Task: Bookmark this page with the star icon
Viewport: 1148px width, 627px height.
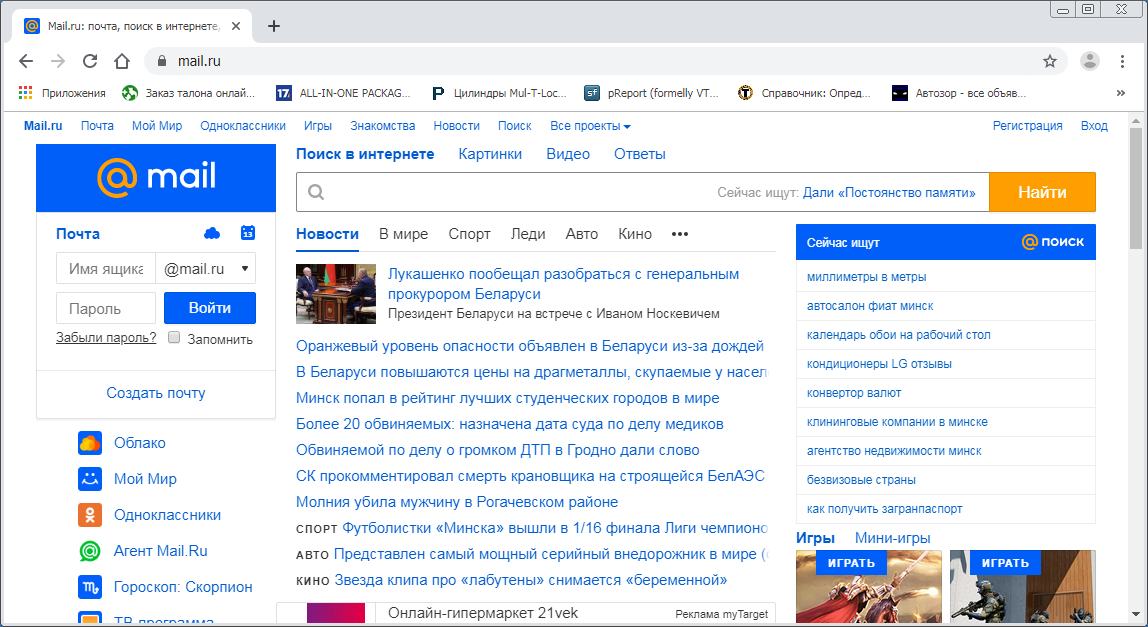Action: [x=1049, y=61]
